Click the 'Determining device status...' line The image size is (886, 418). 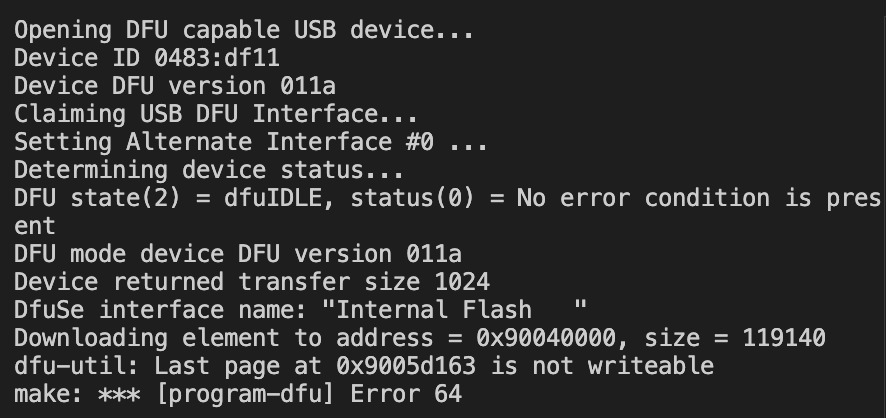pos(209,170)
